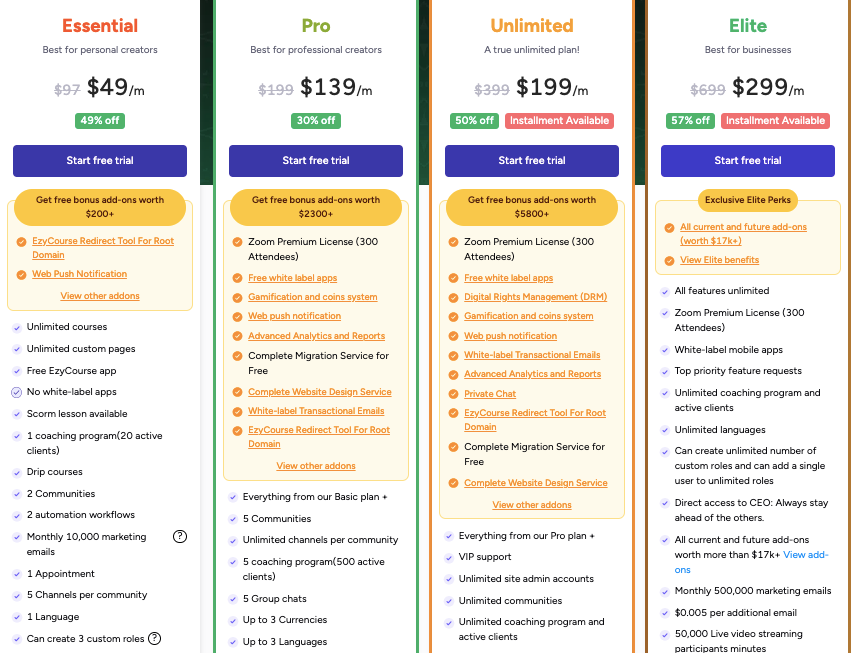Click the check icon beside Unlimited courses
This screenshot has width=851, height=653.
point(17,327)
